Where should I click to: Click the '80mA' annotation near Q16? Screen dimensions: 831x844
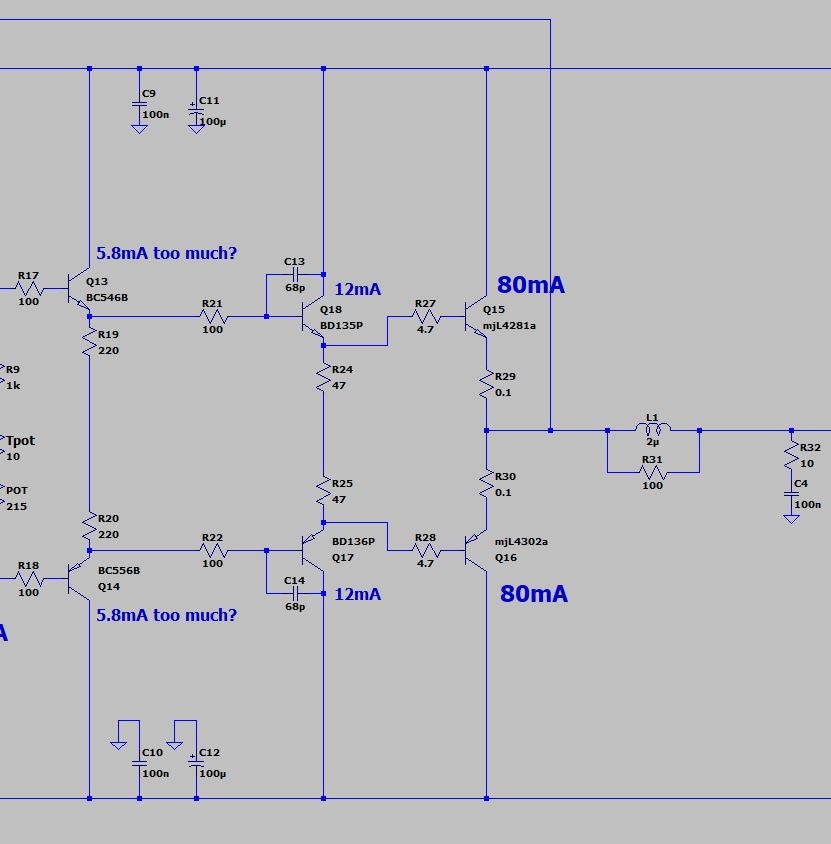click(x=534, y=594)
